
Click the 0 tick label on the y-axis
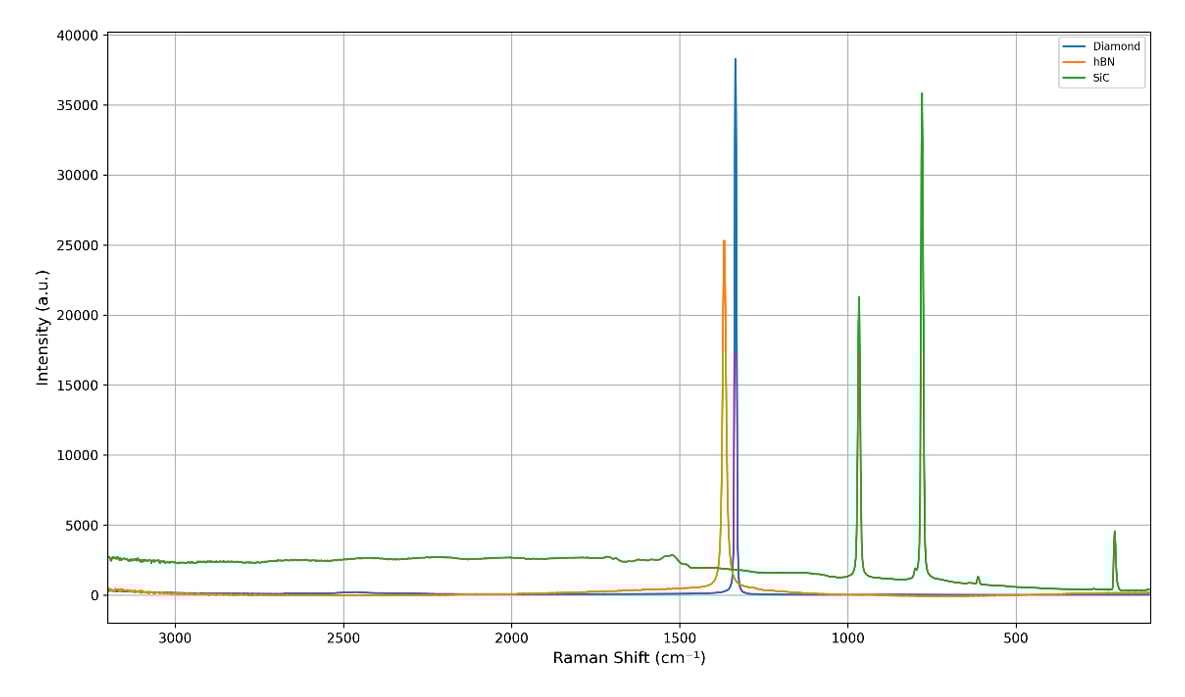point(93,596)
